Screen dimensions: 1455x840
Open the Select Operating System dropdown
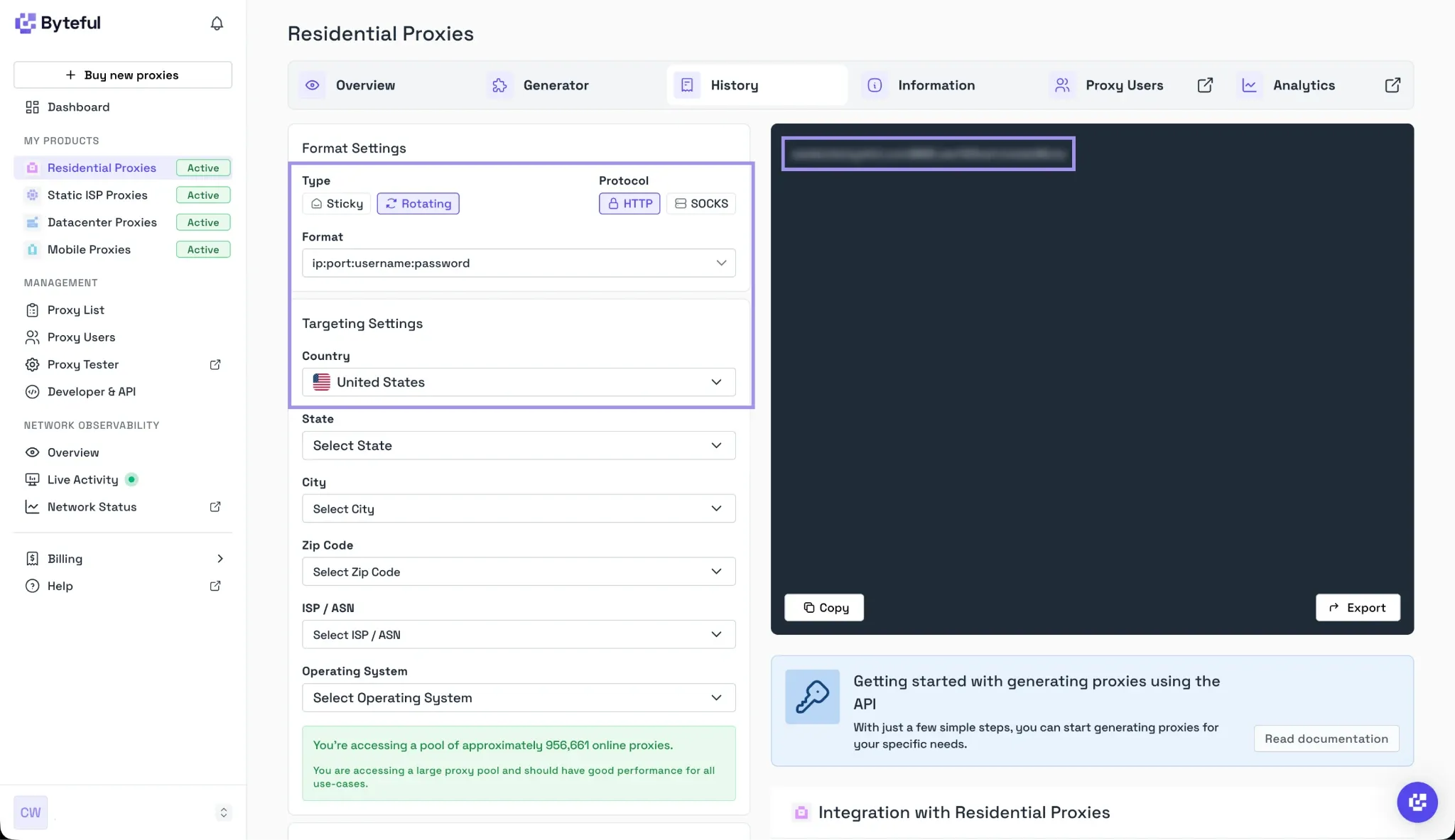pyautogui.click(x=519, y=698)
